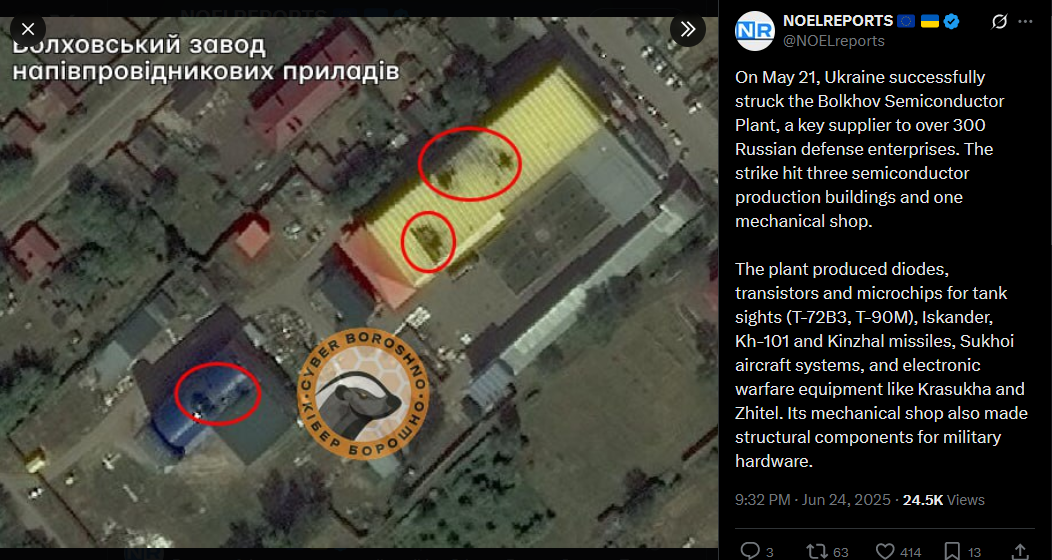View the 24.5K Views analytics
1052x560 pixels.
point(943,500)
